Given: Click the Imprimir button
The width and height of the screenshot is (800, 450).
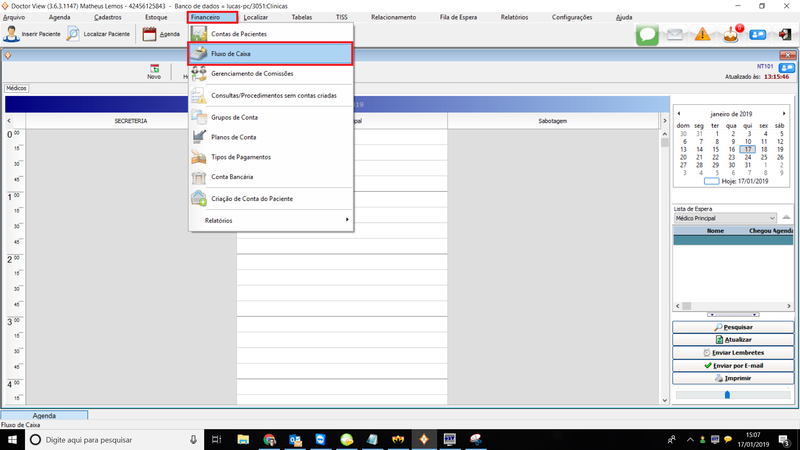Looking at the screenshot, I should (x=733, y=378).
